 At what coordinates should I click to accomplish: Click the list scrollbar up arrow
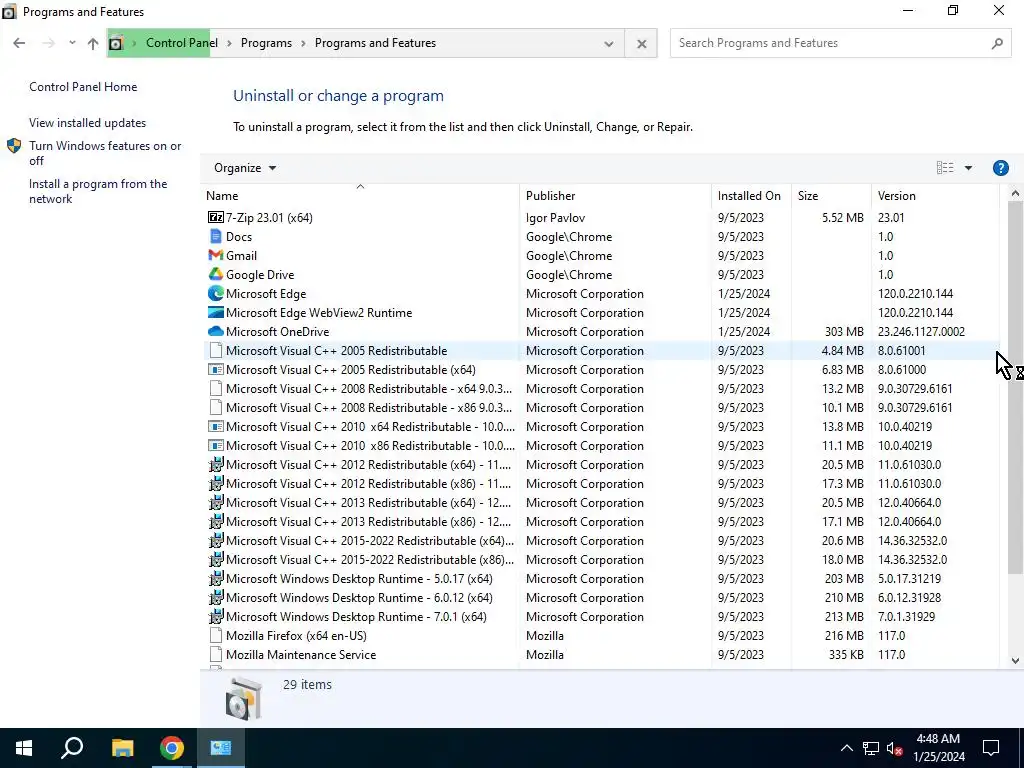pos(1015,193)
